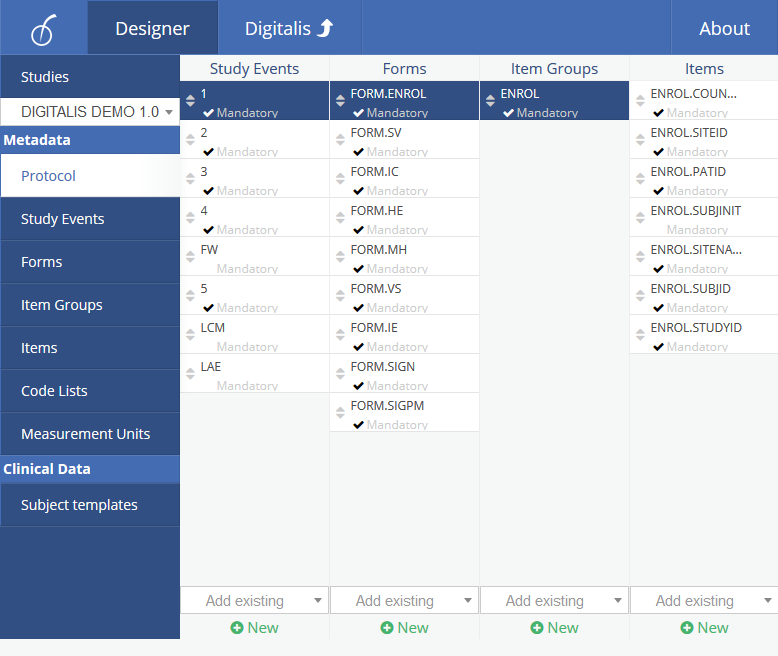Expand Add existing dropdown under Forms
This screenshot has width=778, height=656.
point(404,601)
